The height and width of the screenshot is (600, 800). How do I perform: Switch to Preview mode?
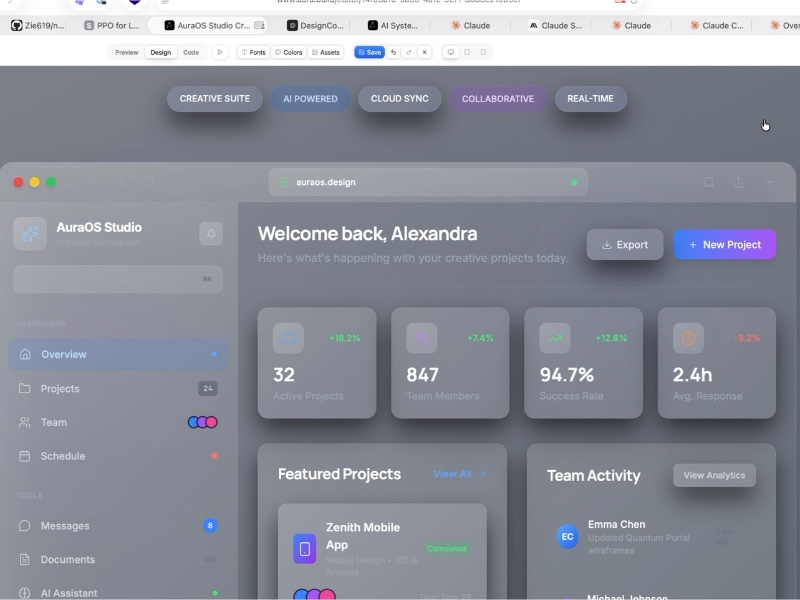tap(127, 52)
